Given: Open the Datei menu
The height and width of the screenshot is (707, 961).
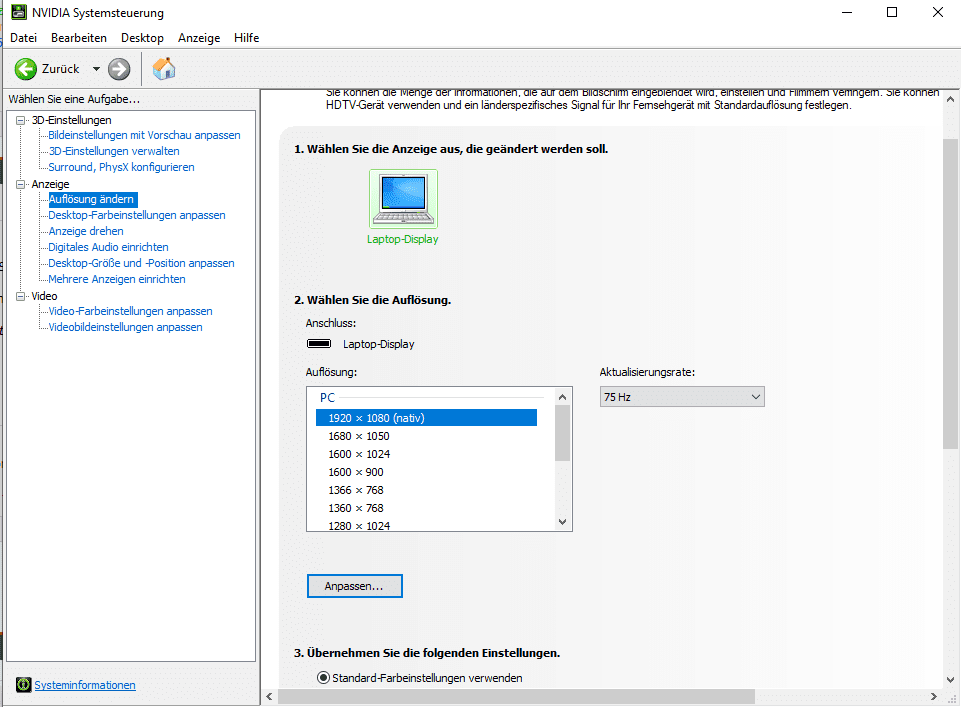Looking at the screenshot, I should 23,38.
